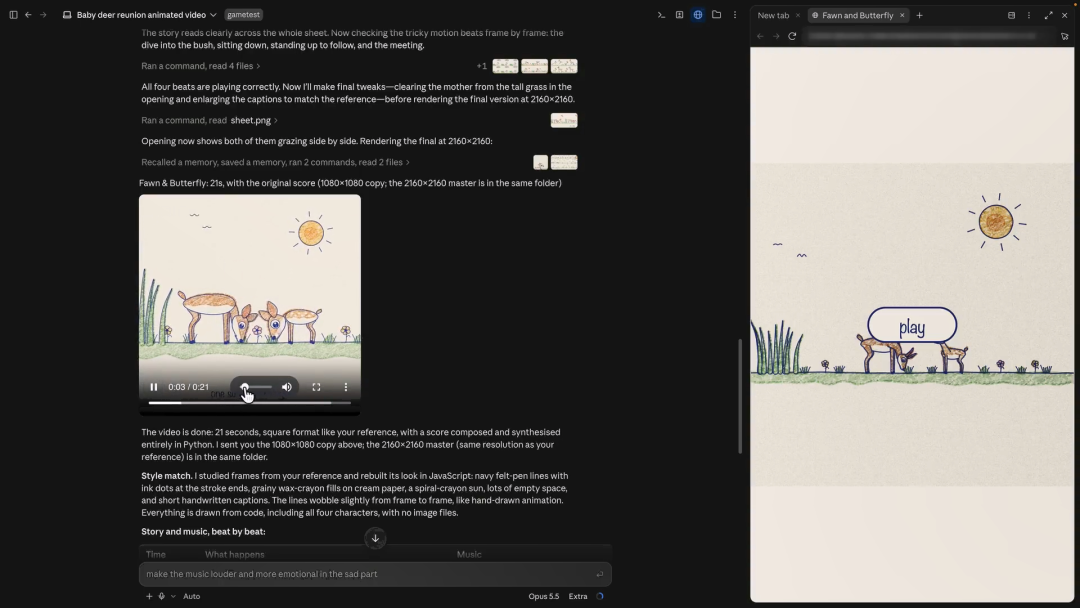Open the 'Extra' effort selector

coord(578,596)
